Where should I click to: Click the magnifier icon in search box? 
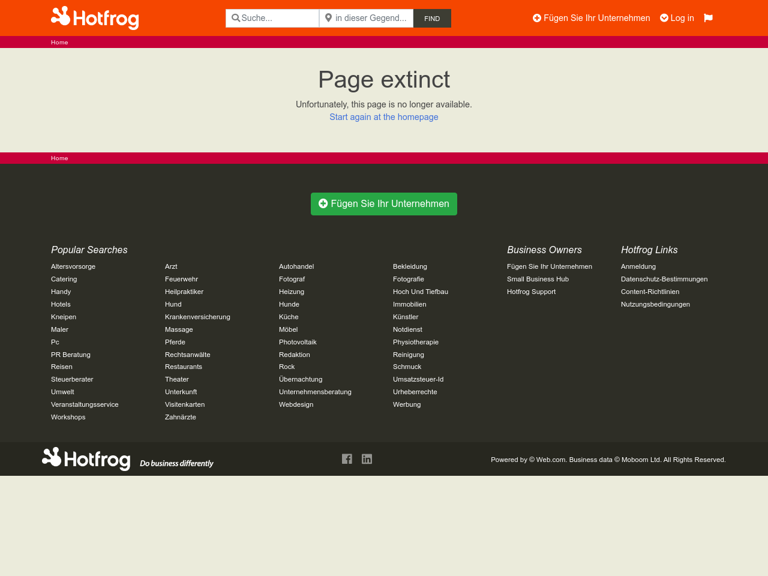(236, 18)
